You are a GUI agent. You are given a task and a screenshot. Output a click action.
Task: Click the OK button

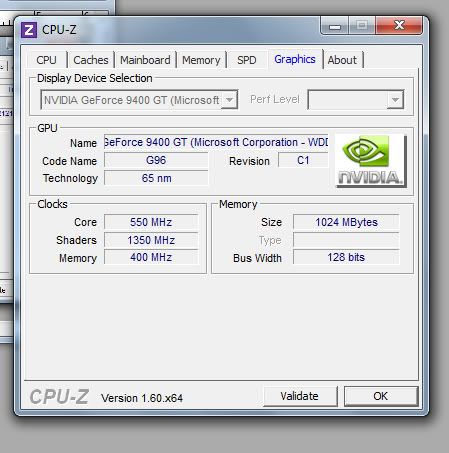(x=381, y=396)
